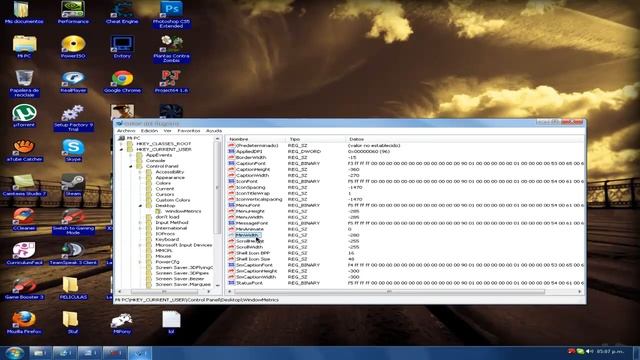Expand the AppEvents key arrow
This screenshot has height=360, width=640.
coord(131,155)
